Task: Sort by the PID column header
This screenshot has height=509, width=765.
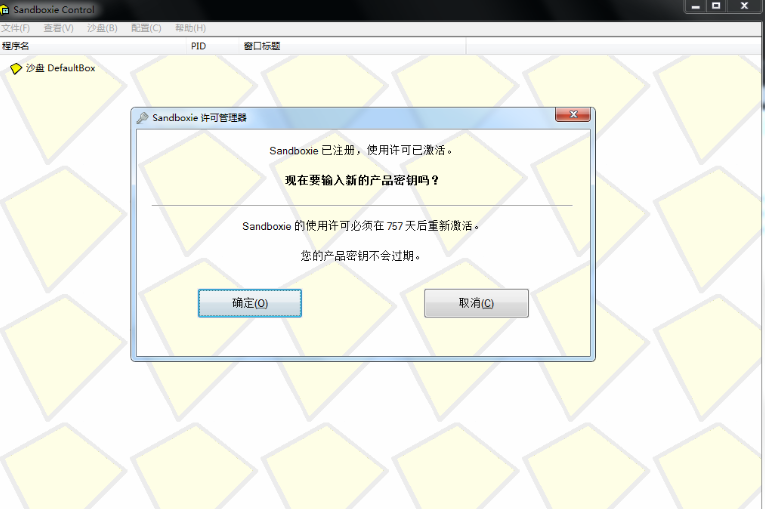Action: (213, 46)
